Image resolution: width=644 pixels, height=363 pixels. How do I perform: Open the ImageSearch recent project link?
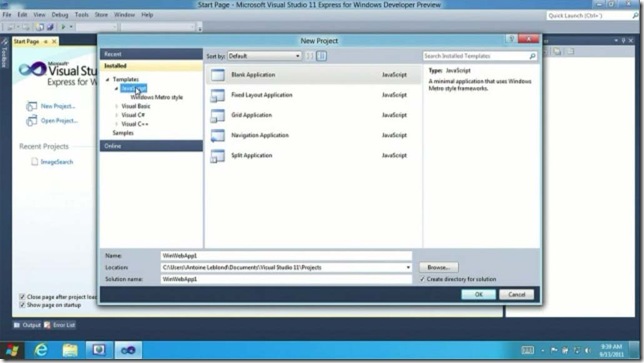57,162
